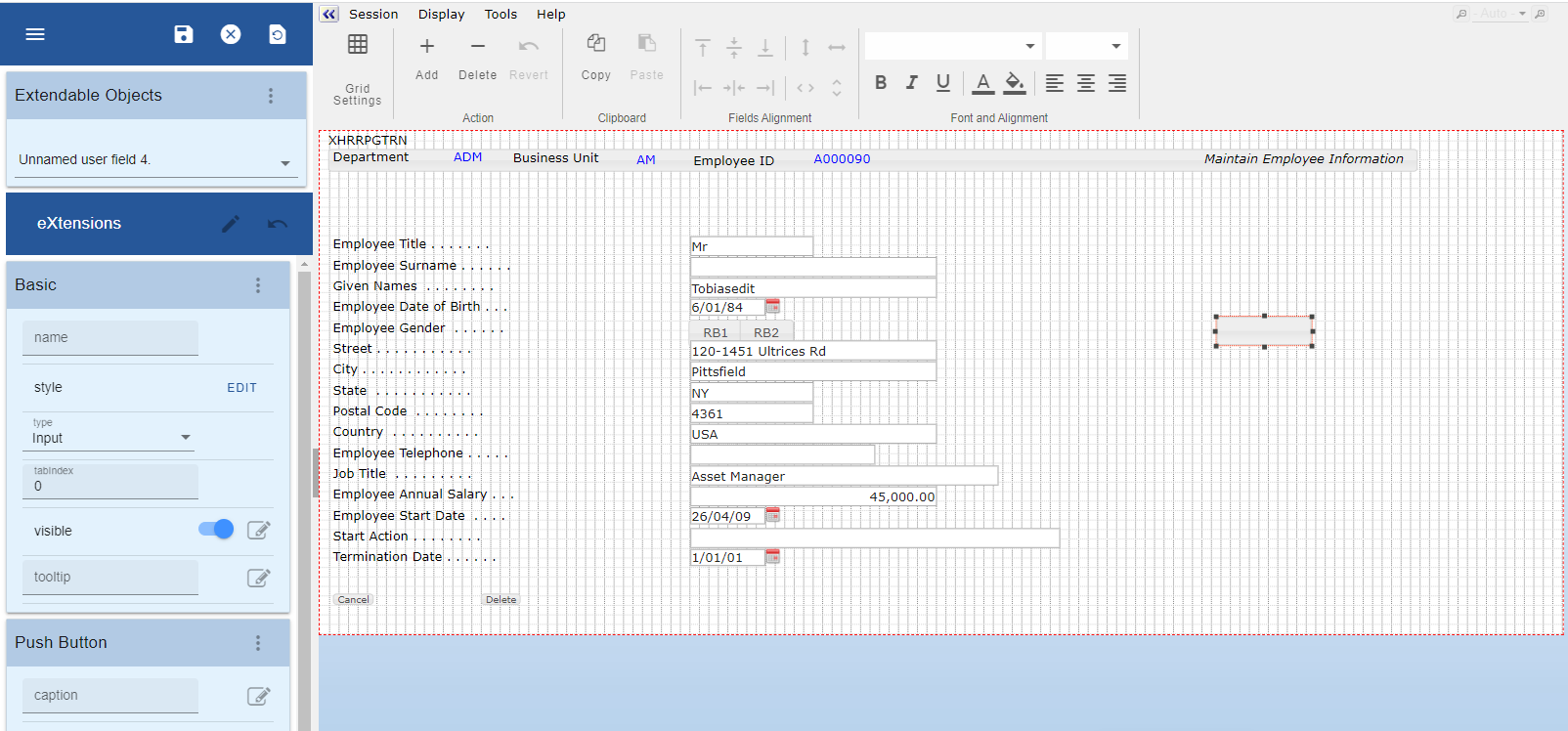
Task: Click the style EDIT link
Action: [241, 388]
